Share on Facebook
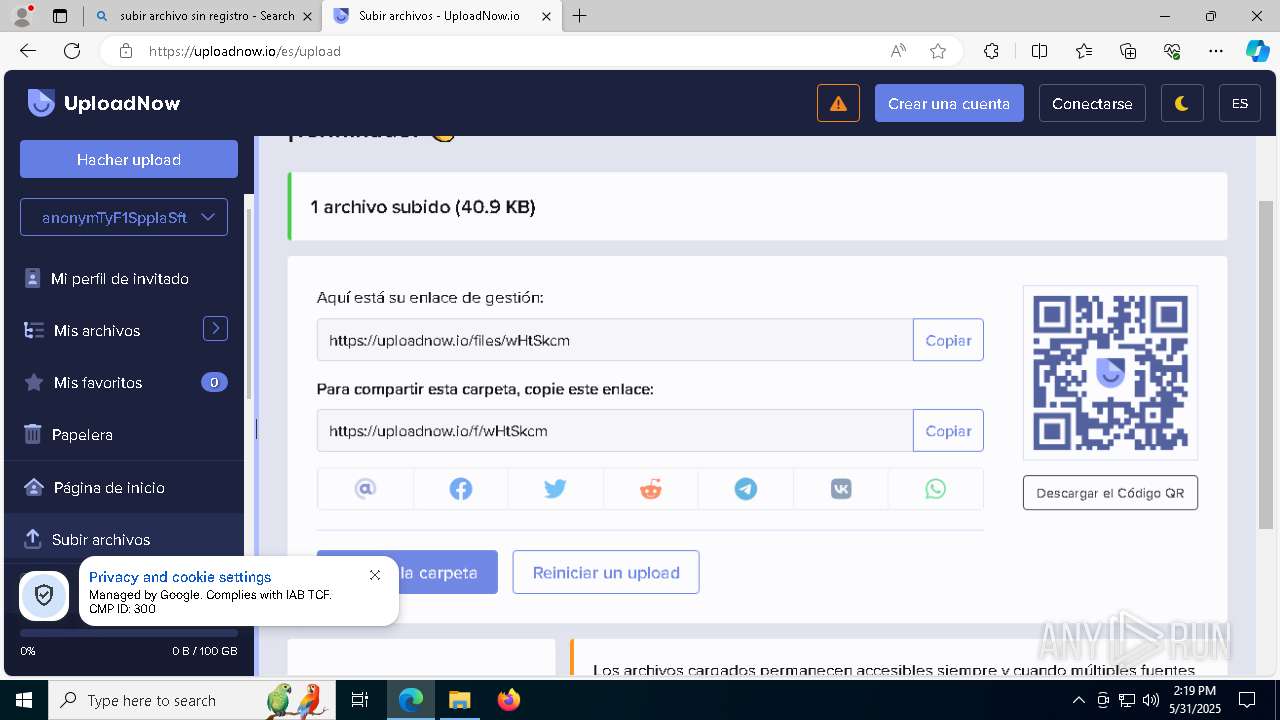 coord(461,489)
